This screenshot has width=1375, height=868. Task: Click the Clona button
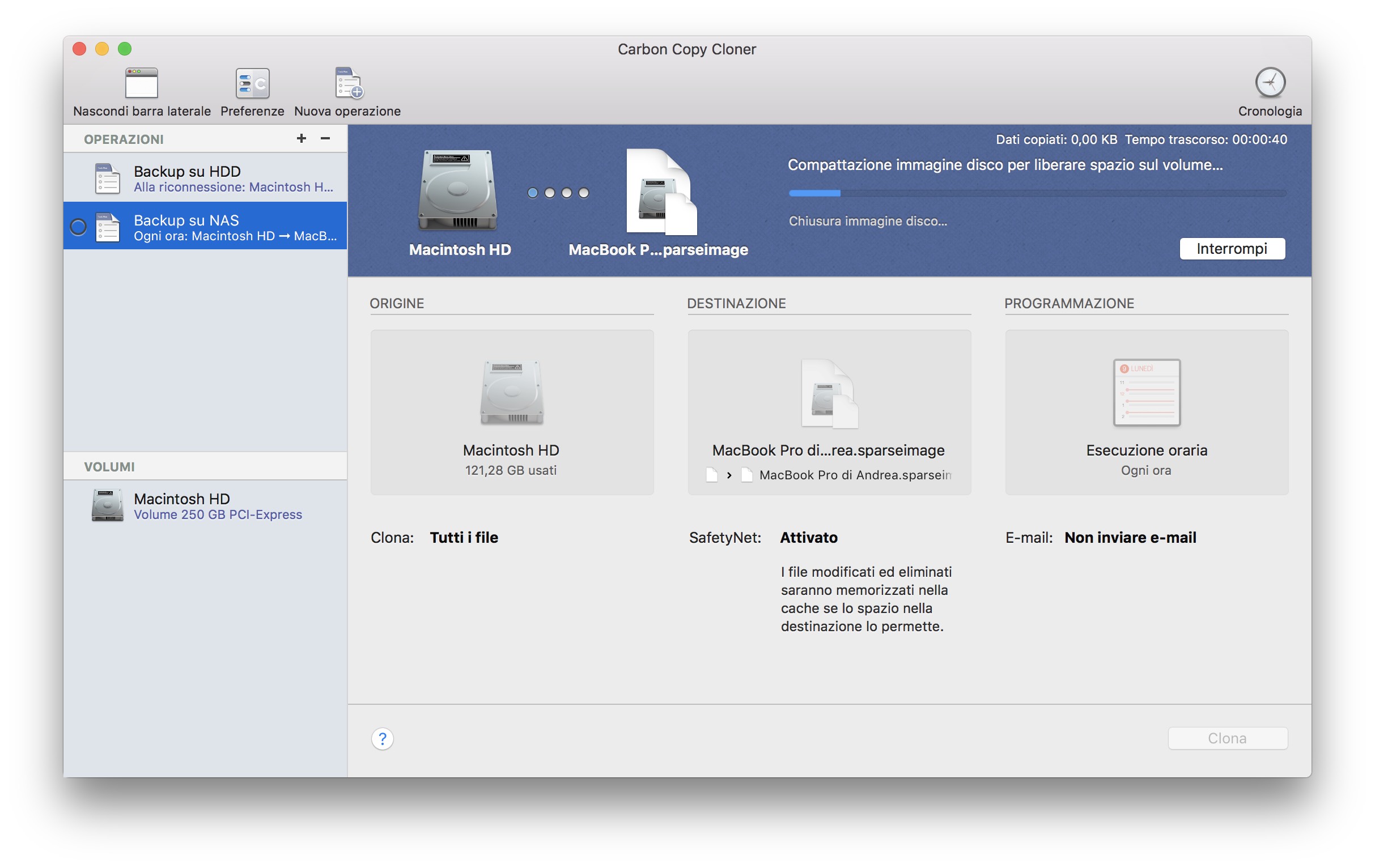[1228, 738]
